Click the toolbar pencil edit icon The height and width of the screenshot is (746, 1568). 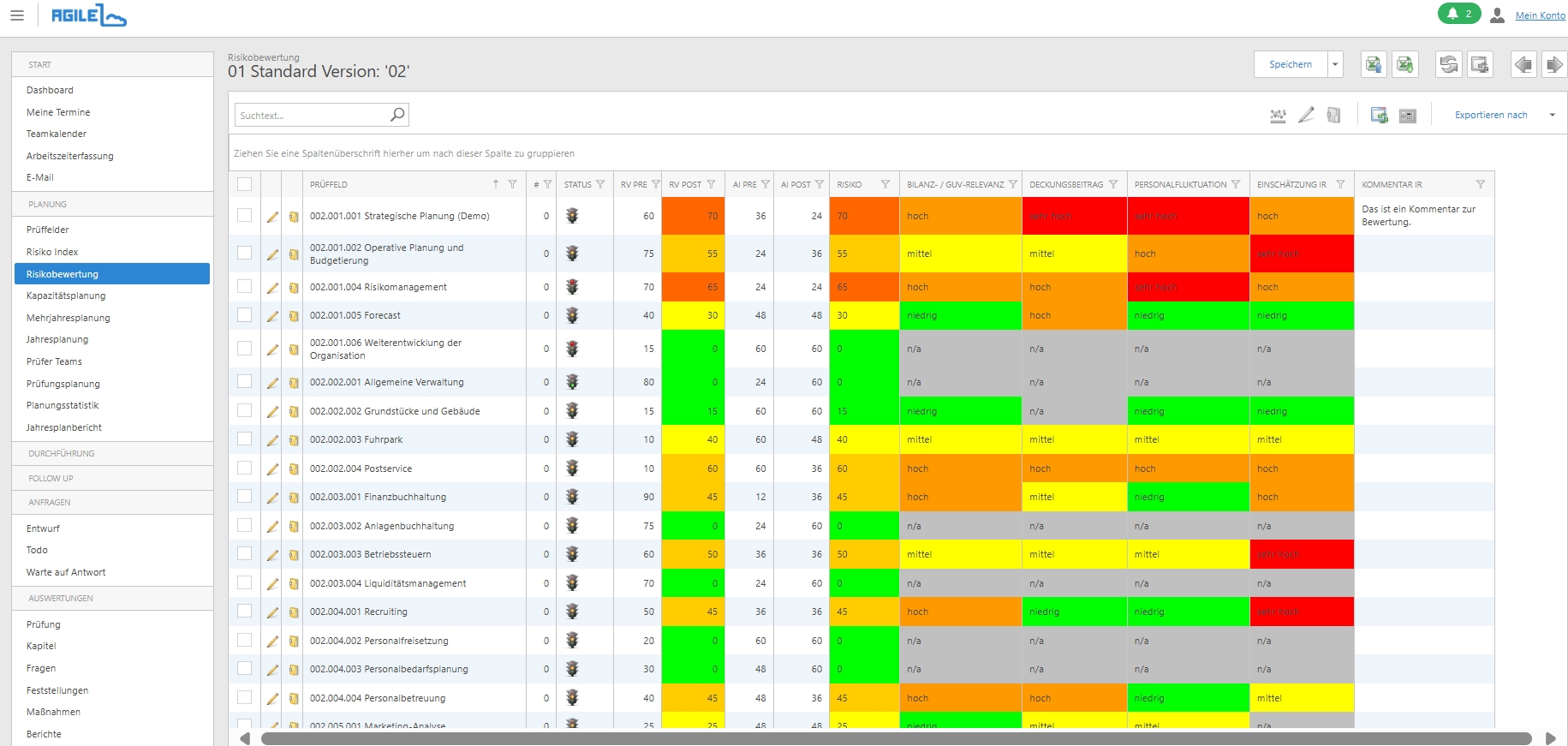1306,115
